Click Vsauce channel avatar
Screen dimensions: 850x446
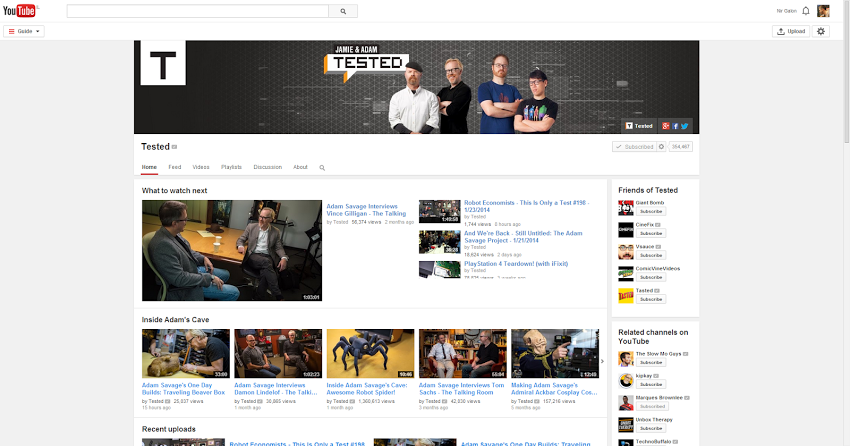click(x=626, y=251)
